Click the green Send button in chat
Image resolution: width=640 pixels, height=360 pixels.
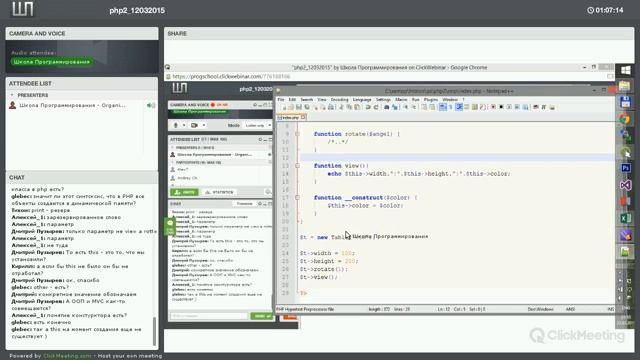pyautogui.click(x=261, y=316)
